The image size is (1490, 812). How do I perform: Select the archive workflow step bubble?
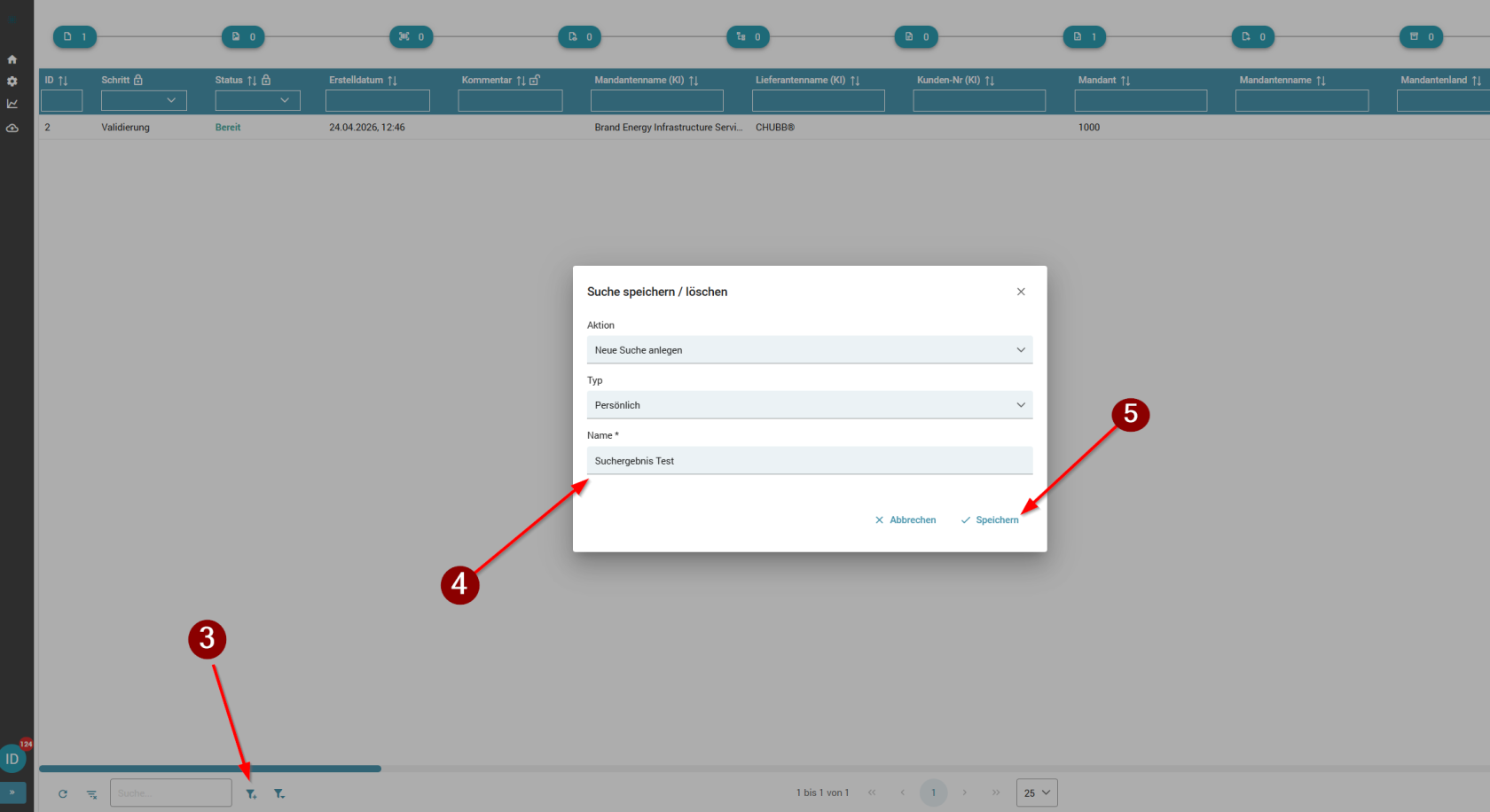tap(1422, 36)
